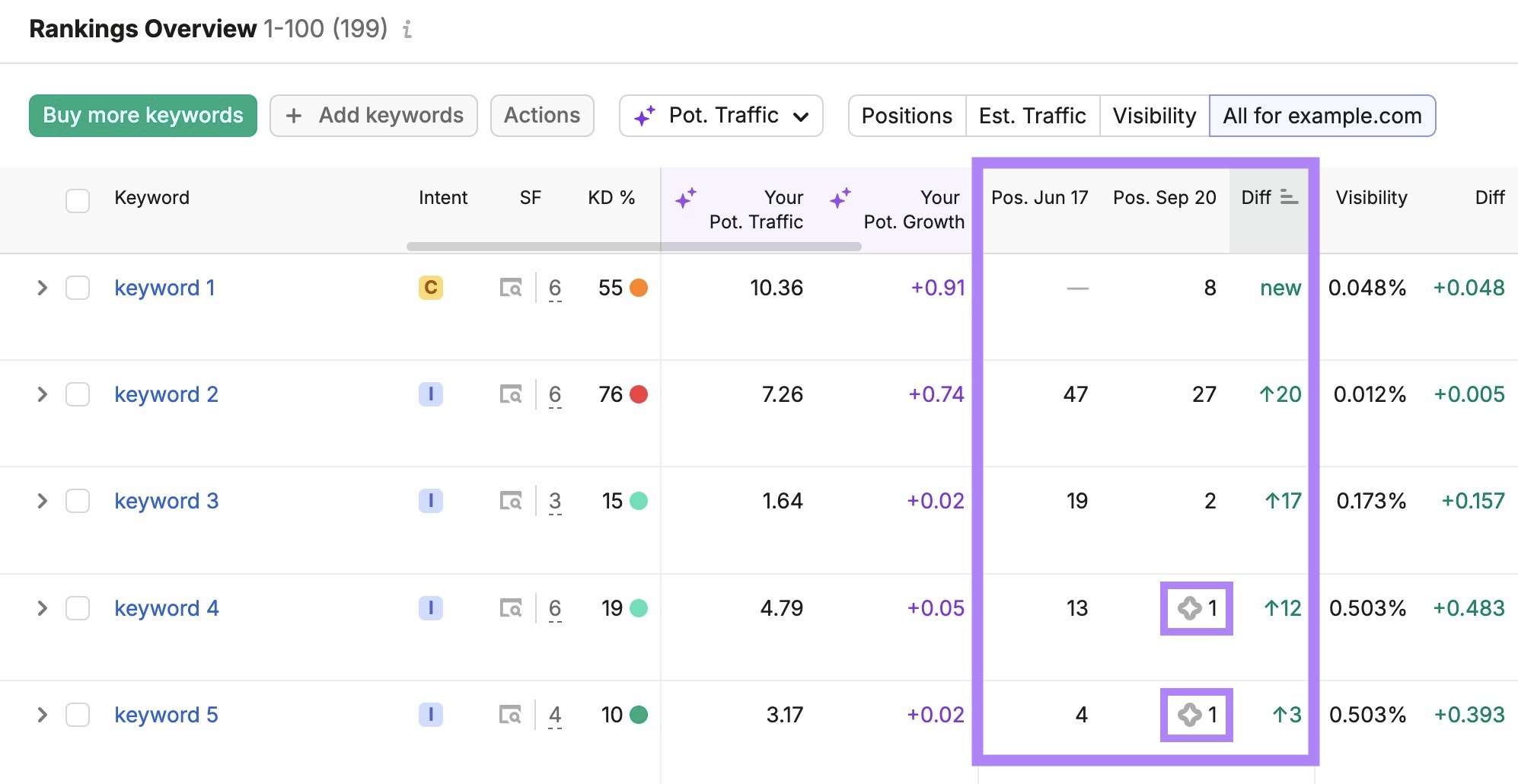Expand the keyword 1 row
Image resolution: width=1518 pixels, height=784 pixels.
pos(43,288)
